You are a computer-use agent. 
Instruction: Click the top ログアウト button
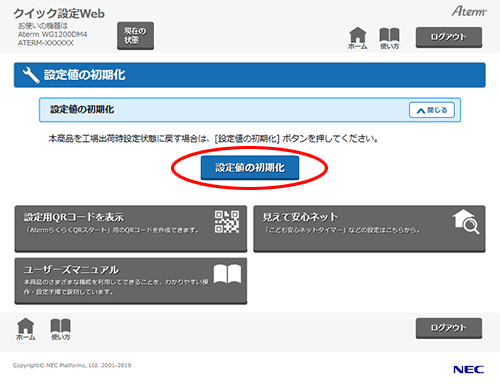coord(449,37)
